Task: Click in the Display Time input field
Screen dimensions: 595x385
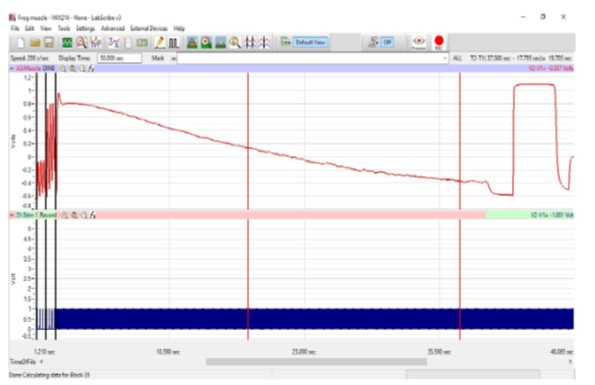Action: [120, 58]
